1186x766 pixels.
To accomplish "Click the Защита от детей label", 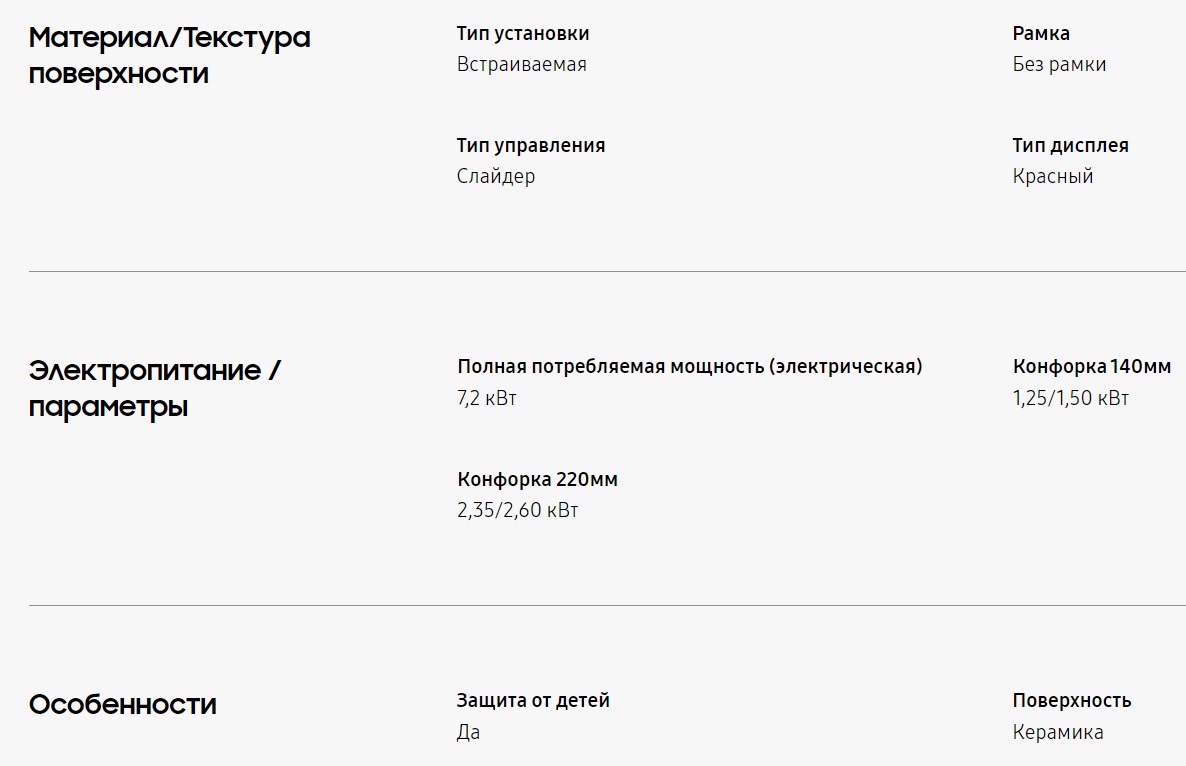I will (533, 700).
